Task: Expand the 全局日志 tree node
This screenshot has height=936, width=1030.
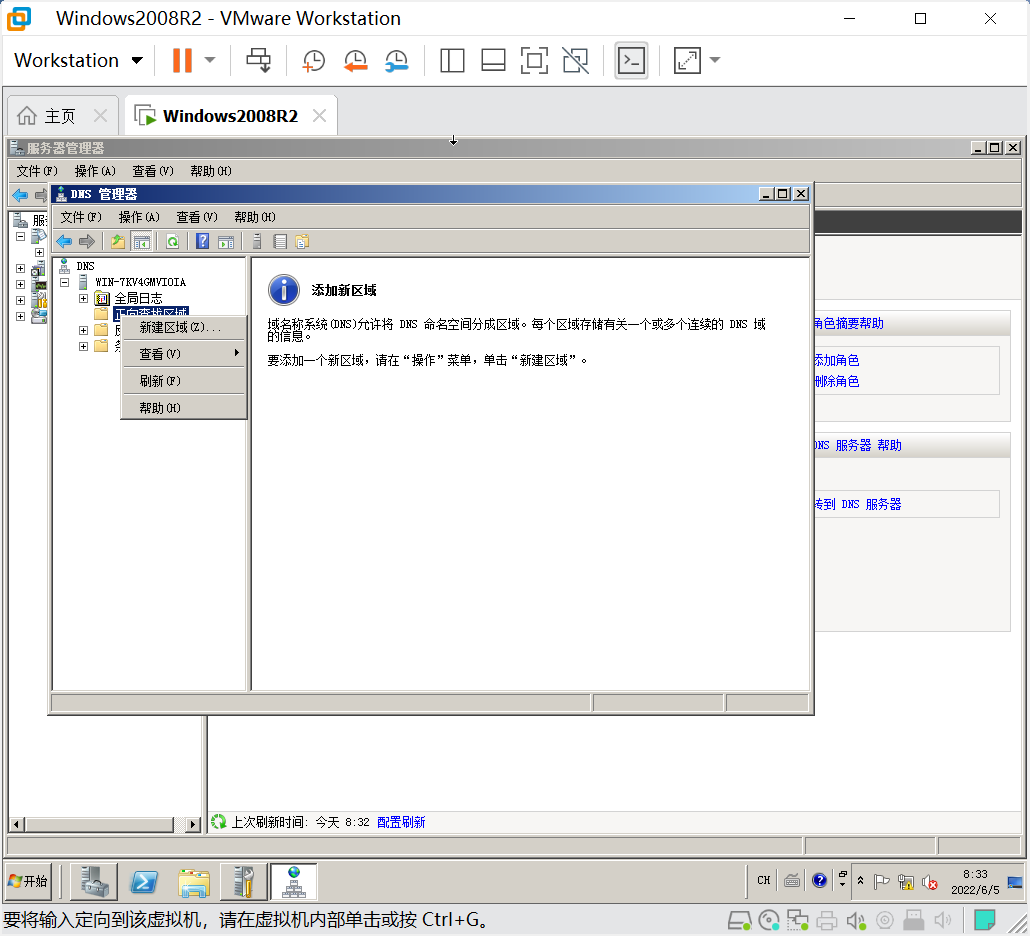Action: (83, 298)
